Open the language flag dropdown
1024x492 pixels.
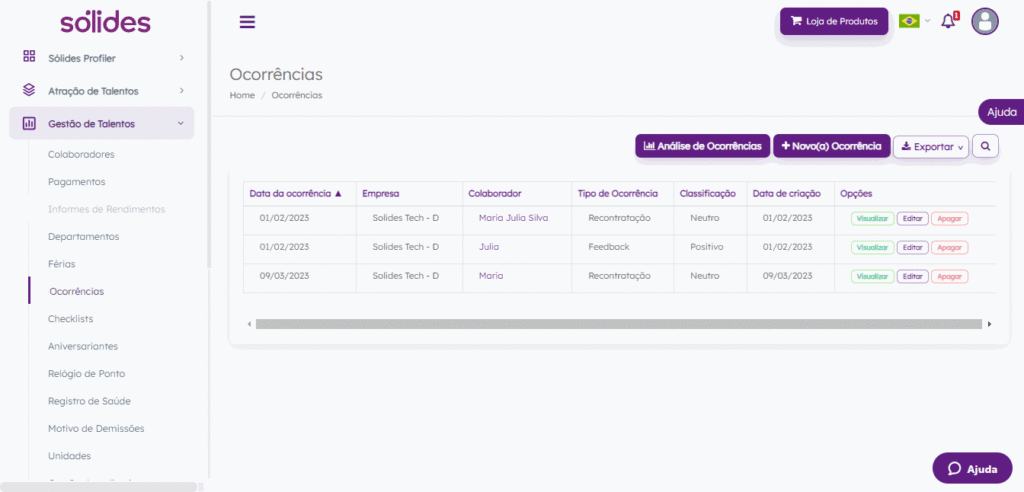914,22
